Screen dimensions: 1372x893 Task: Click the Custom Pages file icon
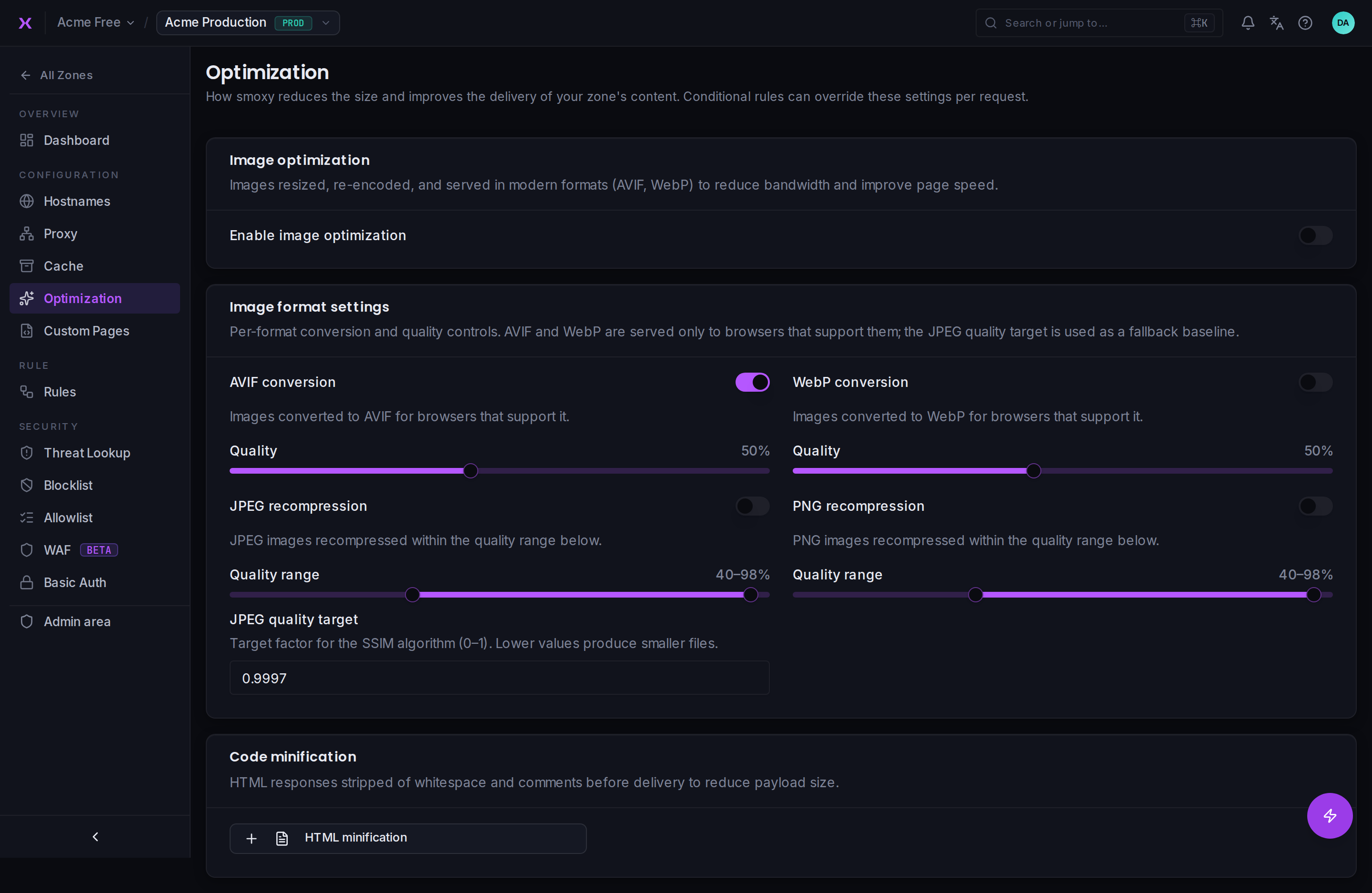27,331
